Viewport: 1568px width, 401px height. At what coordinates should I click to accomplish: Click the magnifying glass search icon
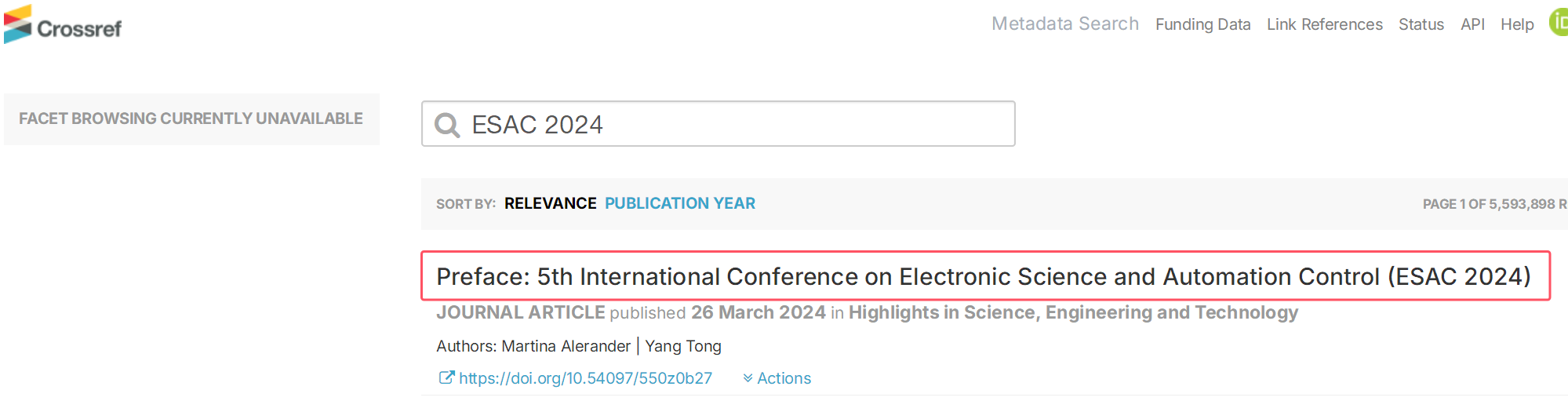coord(447,125)
